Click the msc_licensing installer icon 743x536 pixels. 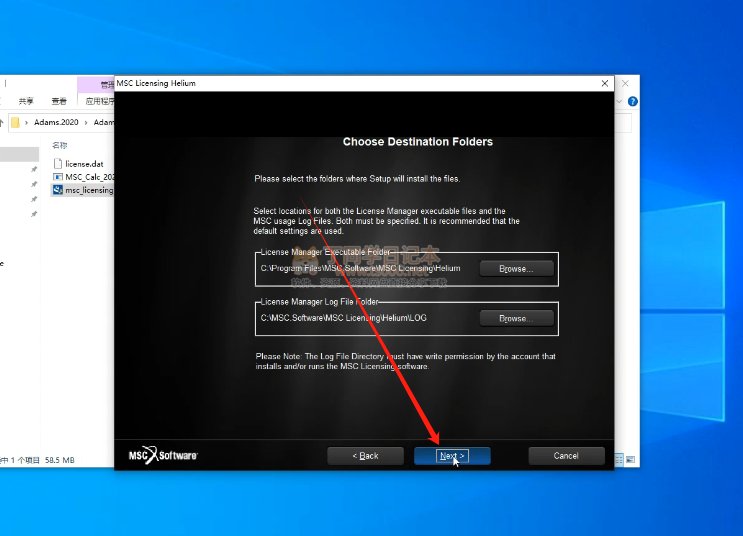(58, 190)
